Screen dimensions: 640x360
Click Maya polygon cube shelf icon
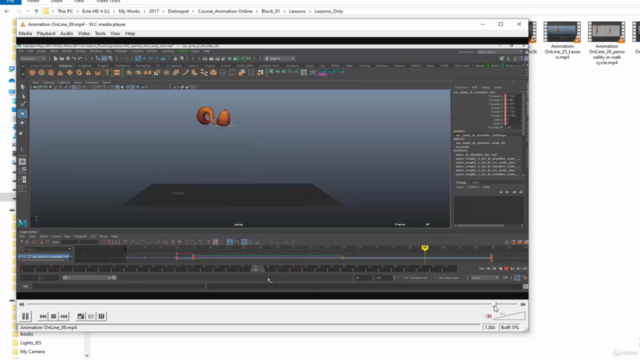42,73
